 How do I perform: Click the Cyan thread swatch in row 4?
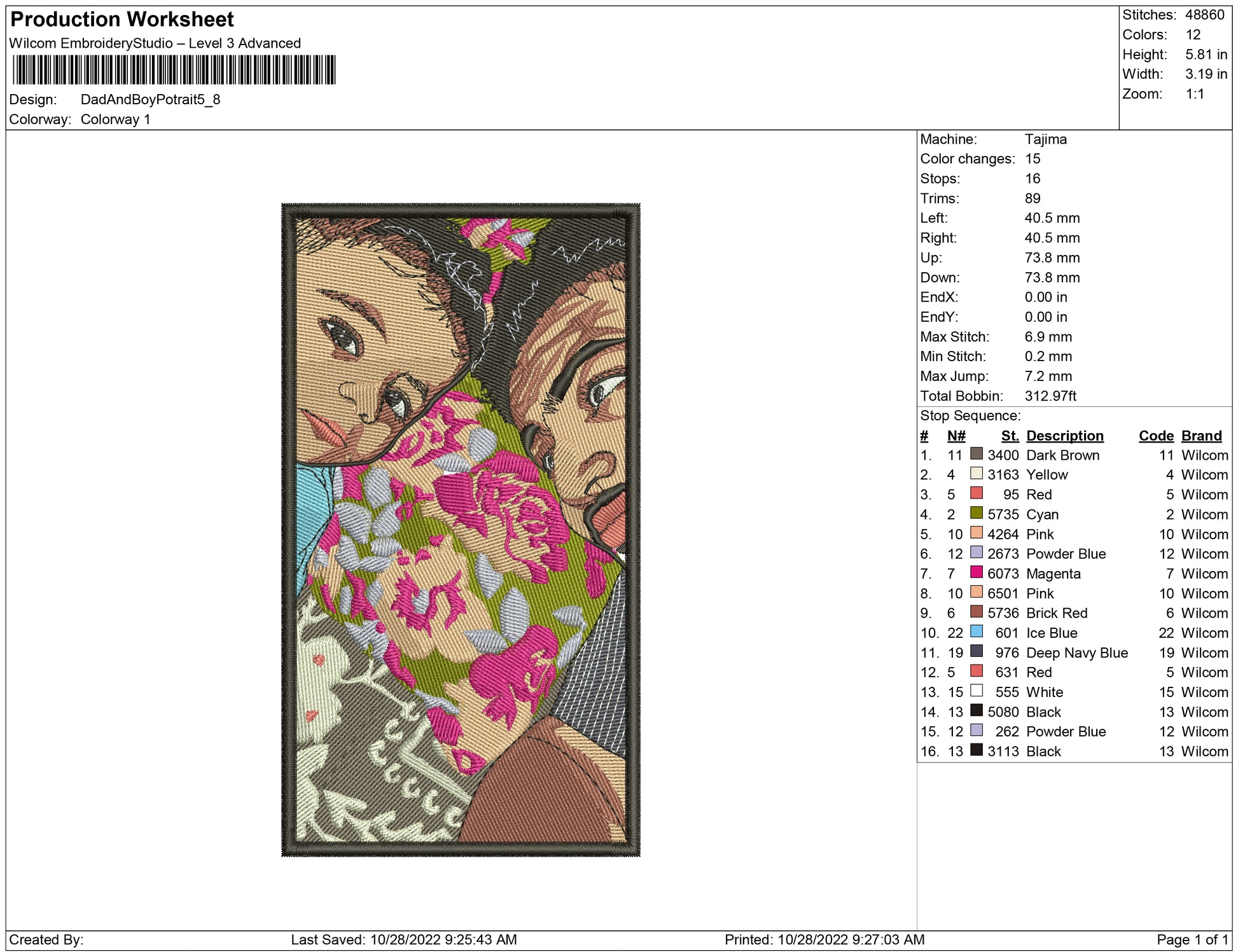coord(977,513)
